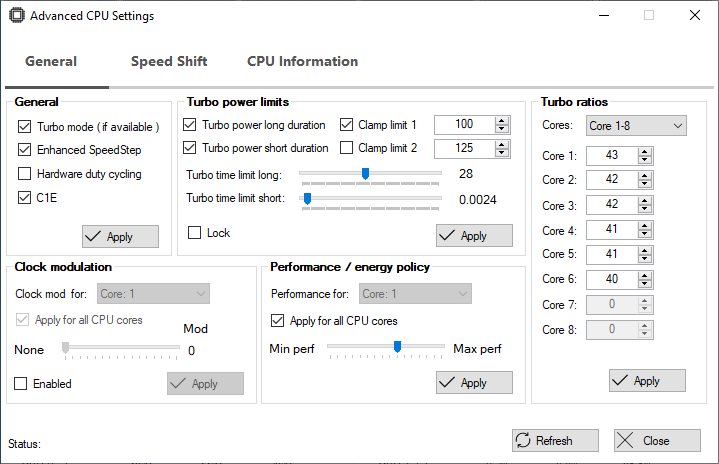Apply the Turbo ratios settings
This screenshot has width=719, height=464.
click(x=647, y=381)
